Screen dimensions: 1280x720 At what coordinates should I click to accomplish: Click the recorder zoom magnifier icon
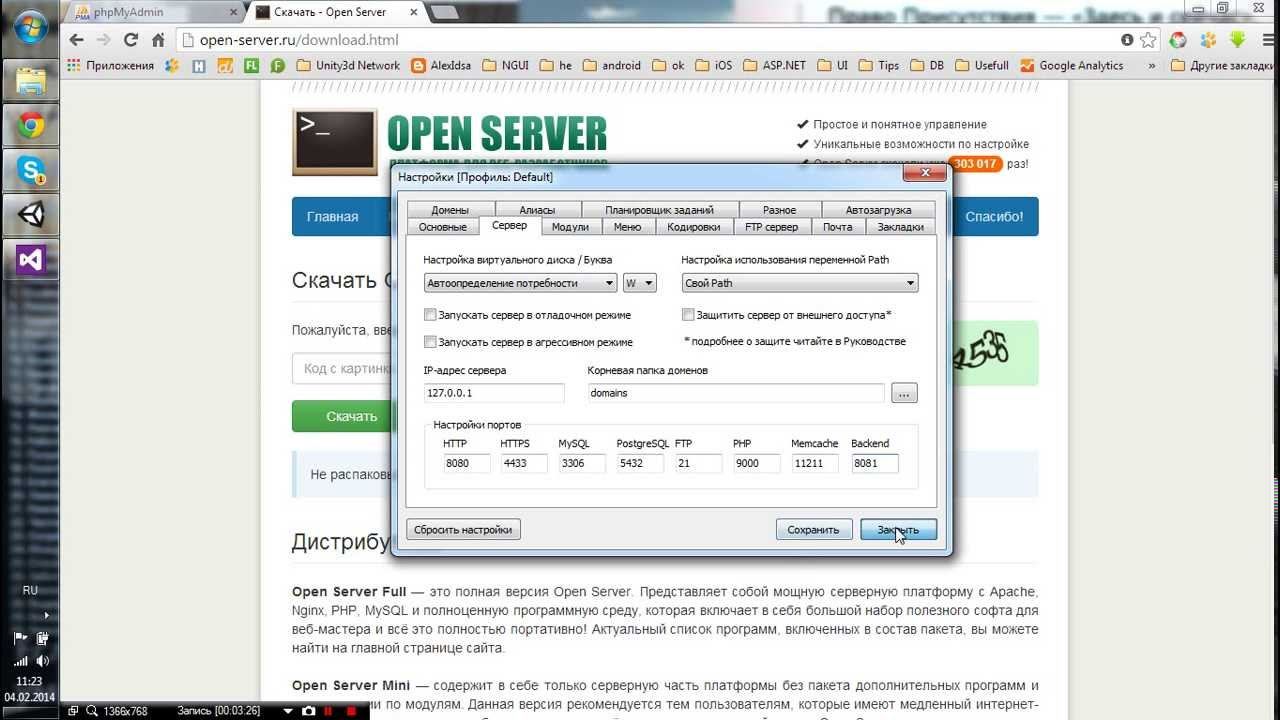coord(91,711)
